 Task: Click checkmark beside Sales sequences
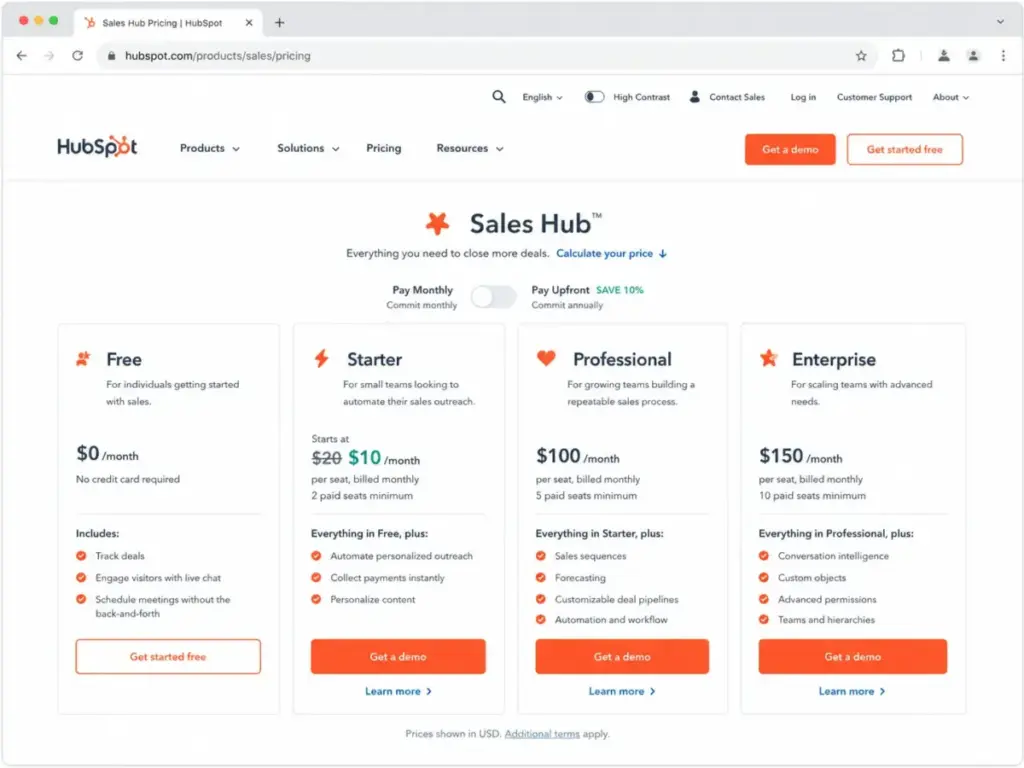click(541, 556)
